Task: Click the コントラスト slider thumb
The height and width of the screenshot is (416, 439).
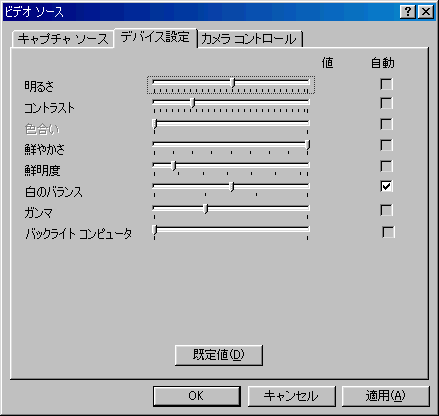Action: 193,102
